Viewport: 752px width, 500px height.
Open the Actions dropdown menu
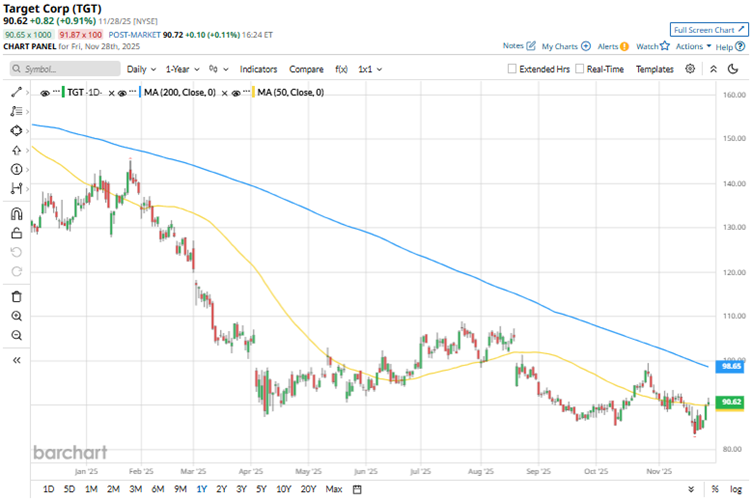[x=693, y=46]
